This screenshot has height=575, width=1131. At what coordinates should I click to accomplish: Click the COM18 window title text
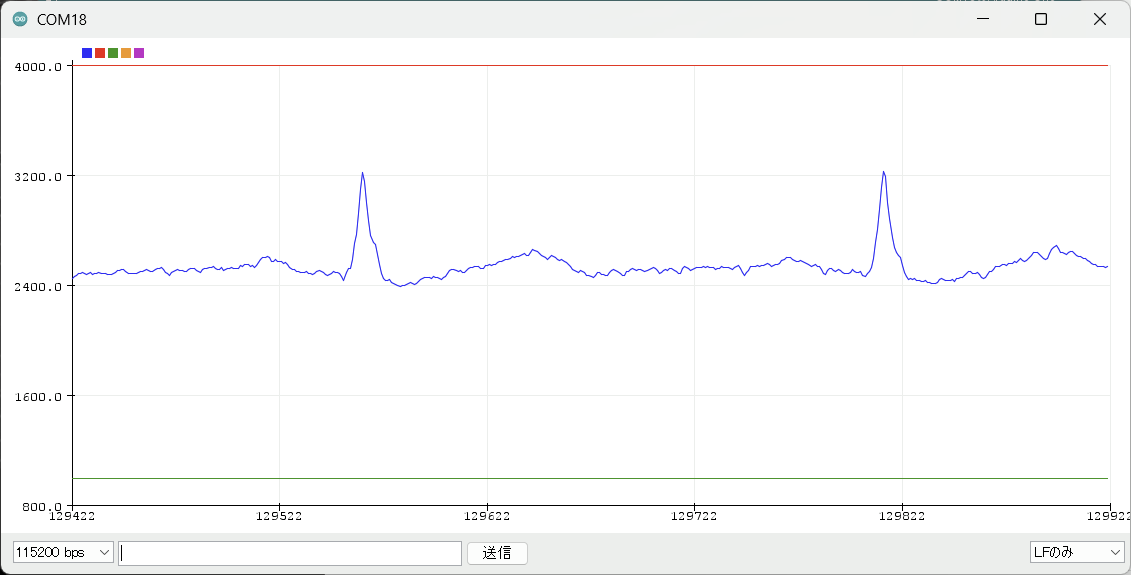[x=61, y=20]
